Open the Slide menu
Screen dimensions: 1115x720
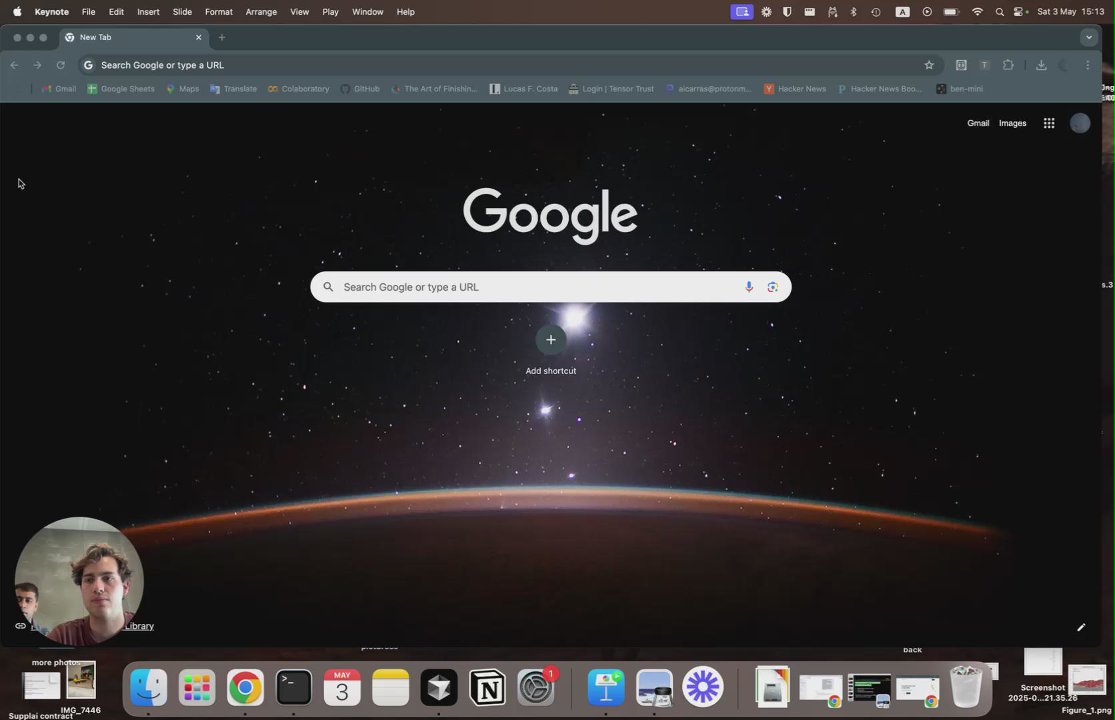(x=182, y=11)
